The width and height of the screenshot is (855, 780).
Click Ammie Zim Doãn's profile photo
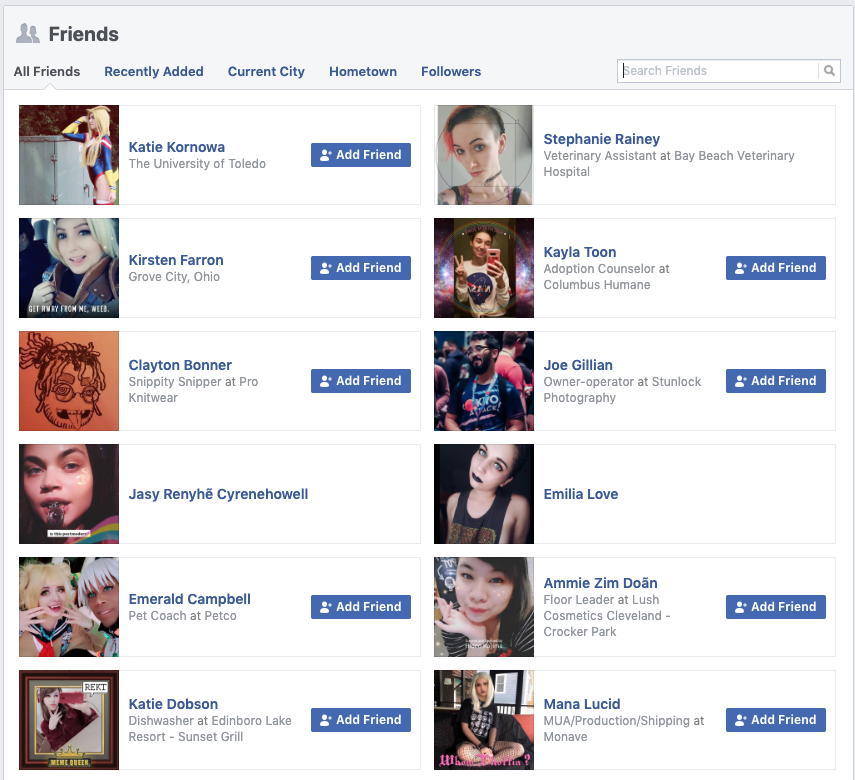click(484, 607)
